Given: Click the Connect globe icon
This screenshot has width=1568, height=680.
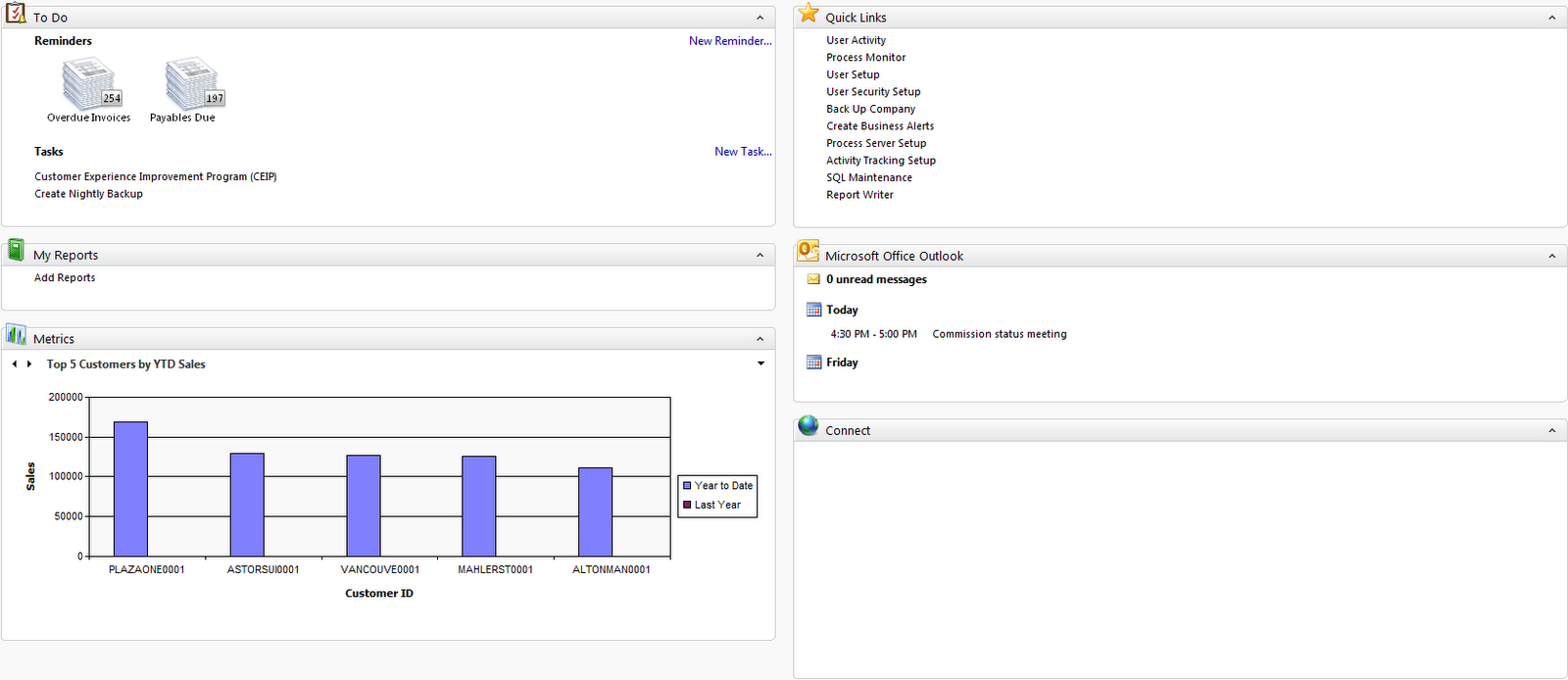Looking at the screenshot, I should tap(808, 426).
